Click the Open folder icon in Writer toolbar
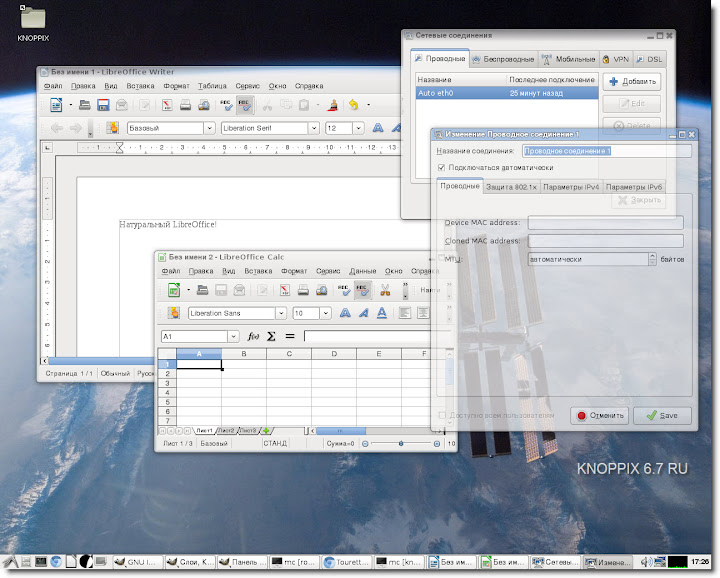 [x=84, y=104]
